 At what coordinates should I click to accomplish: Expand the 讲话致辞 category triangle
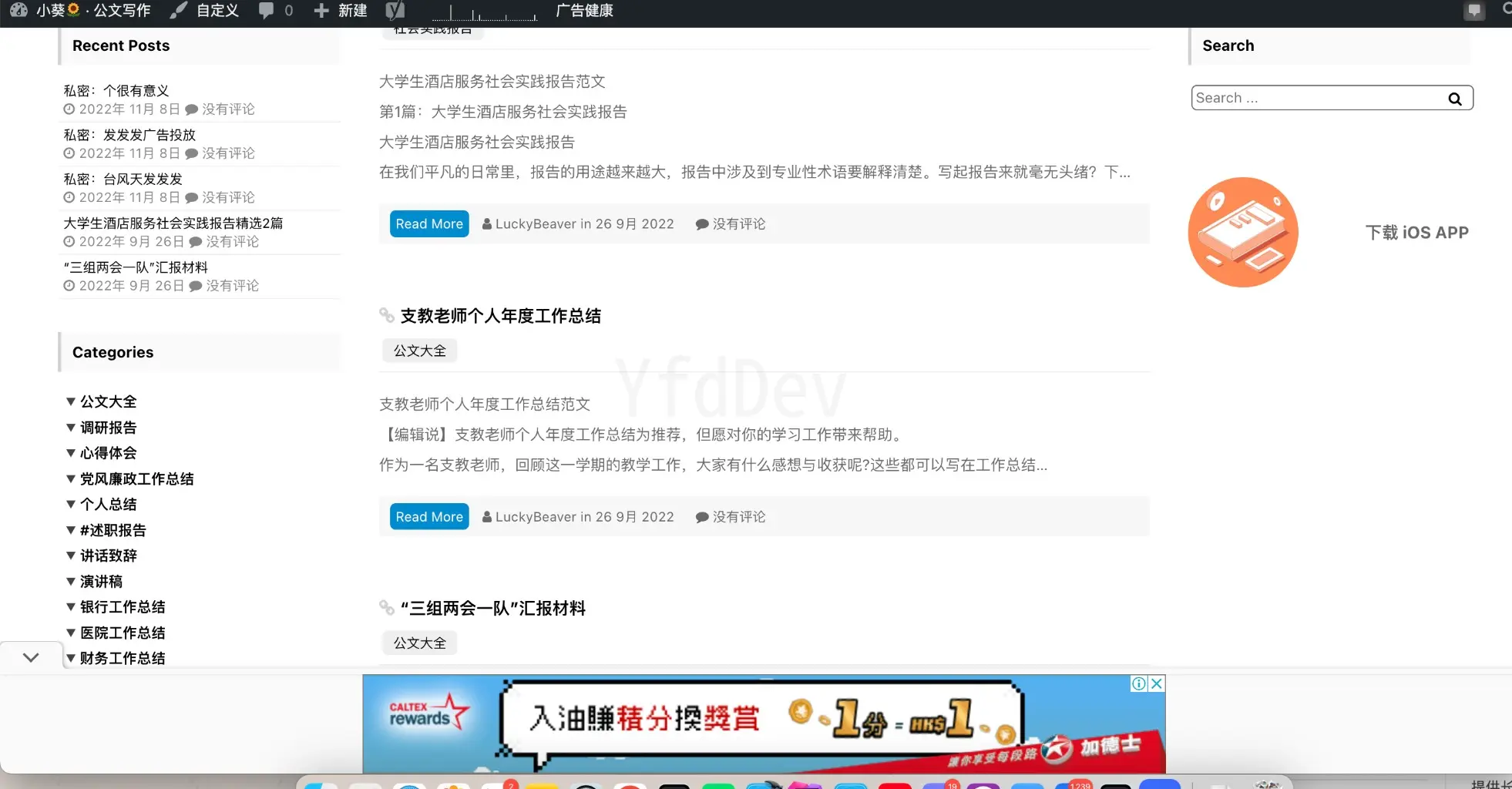pyautogui.click(x=71, y=556)
